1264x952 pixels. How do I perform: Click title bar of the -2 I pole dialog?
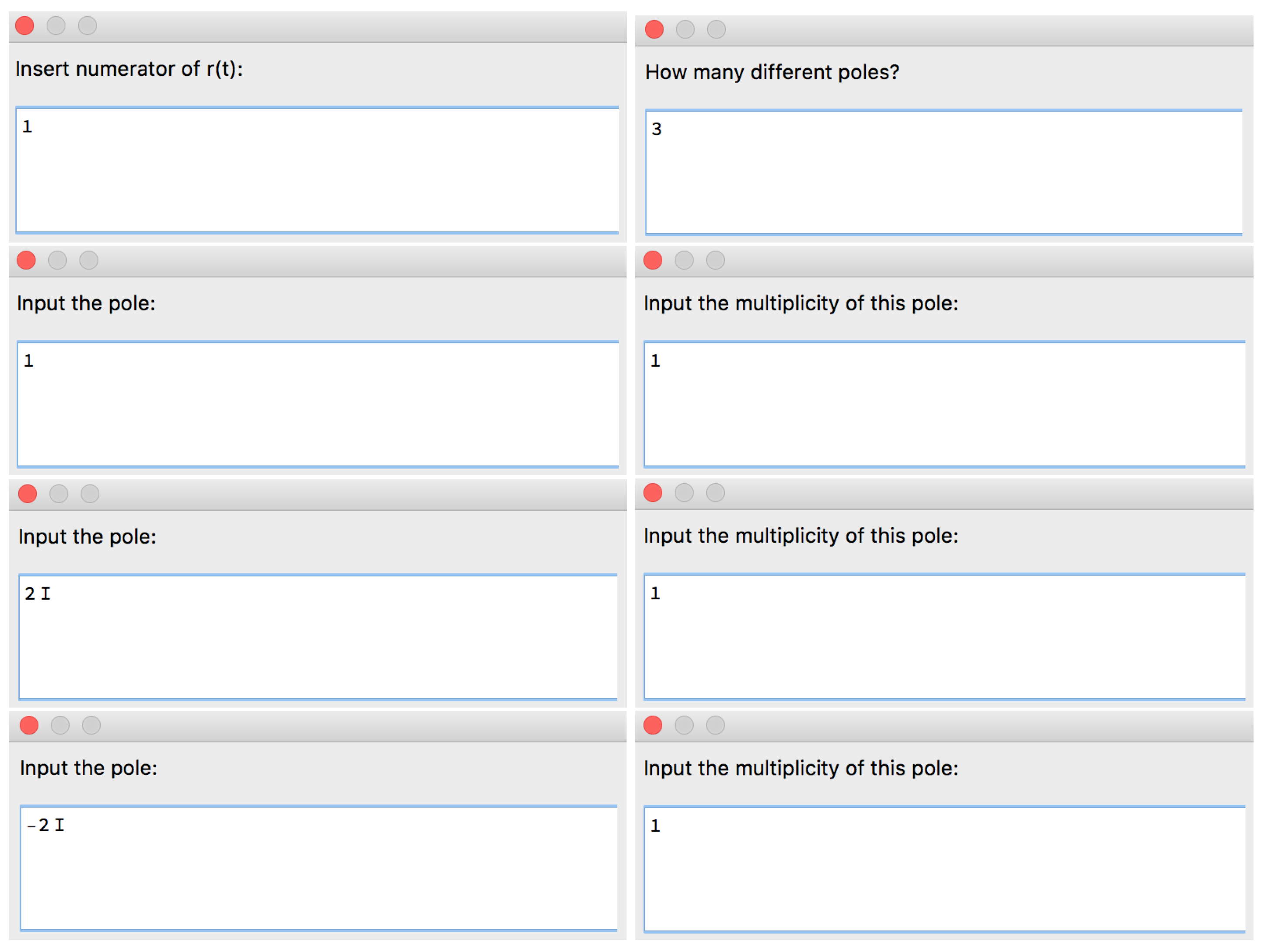tap(343, 726)
